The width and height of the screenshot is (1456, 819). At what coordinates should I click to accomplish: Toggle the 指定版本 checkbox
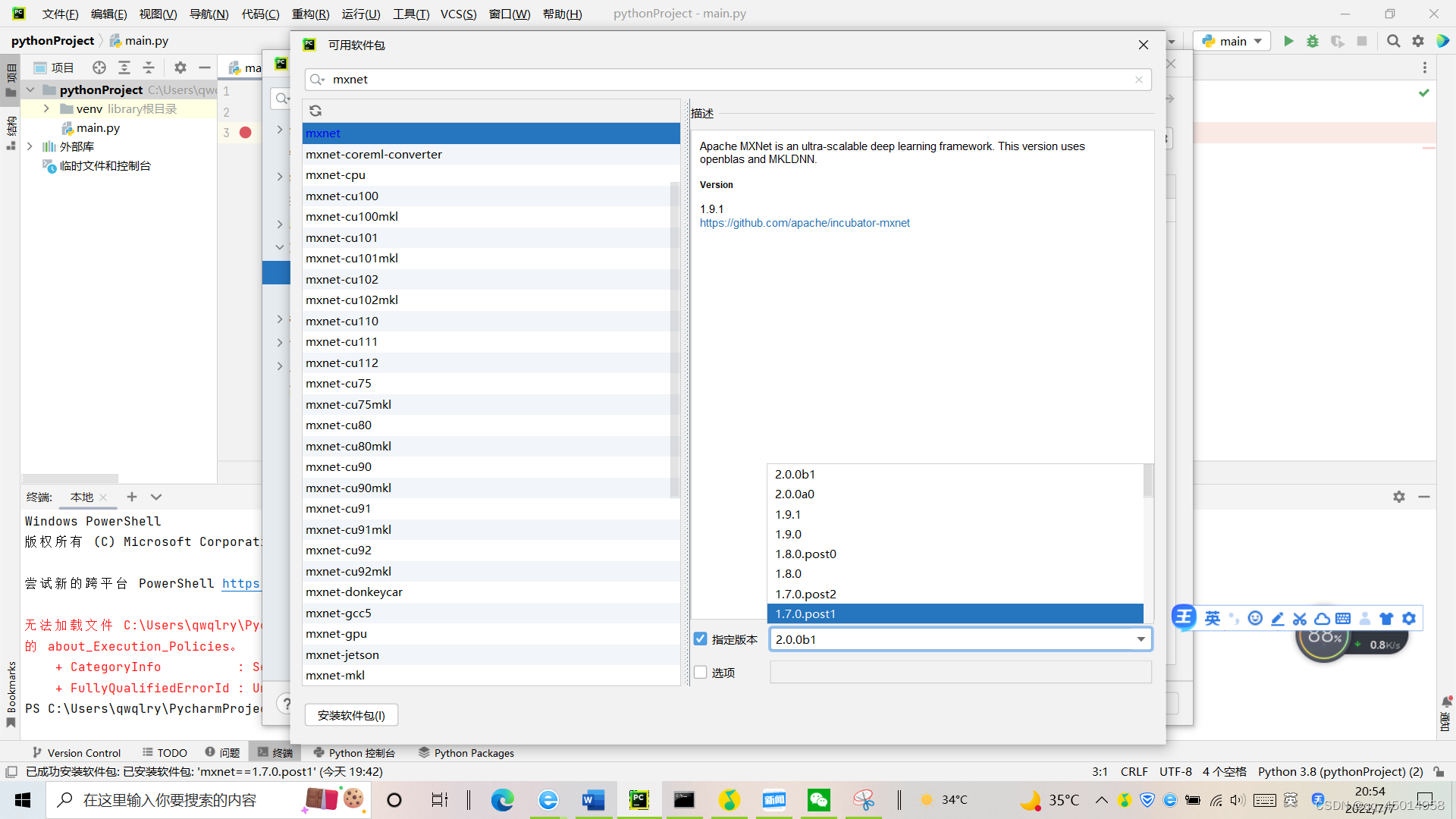(x=701, y=639)
